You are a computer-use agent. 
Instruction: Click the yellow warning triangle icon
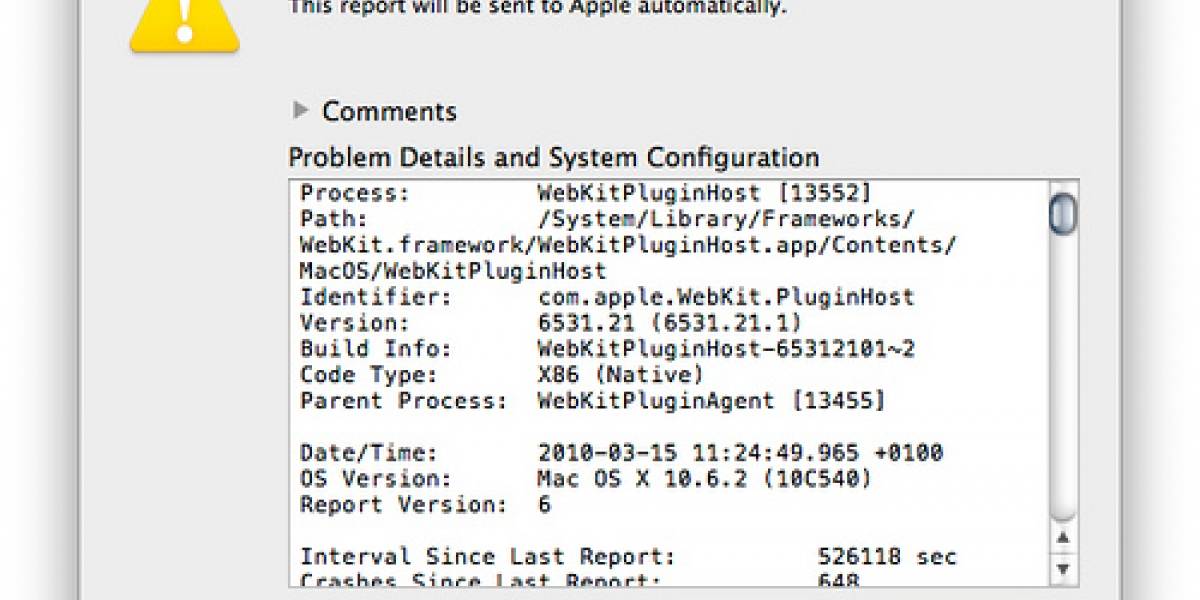pos(185,25)
